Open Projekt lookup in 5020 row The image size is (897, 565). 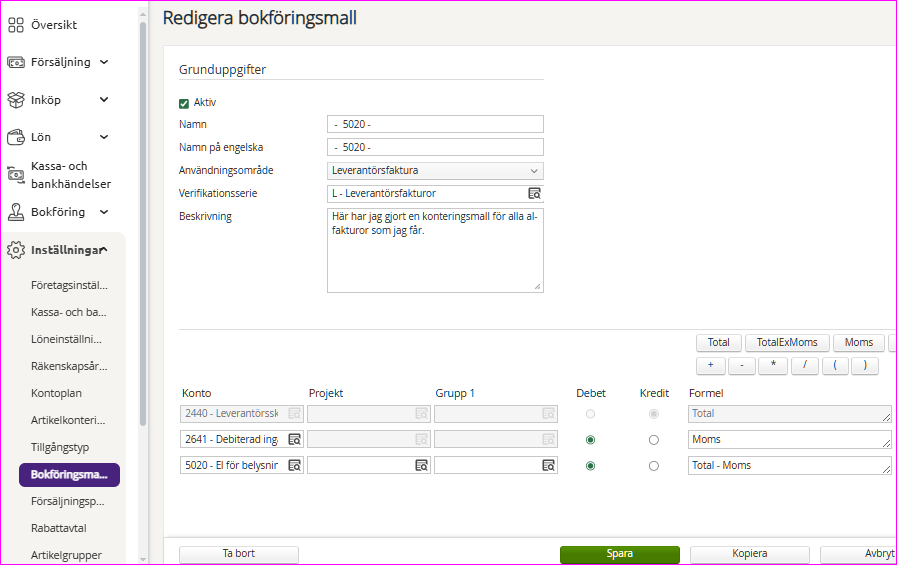tap(422, 465)
